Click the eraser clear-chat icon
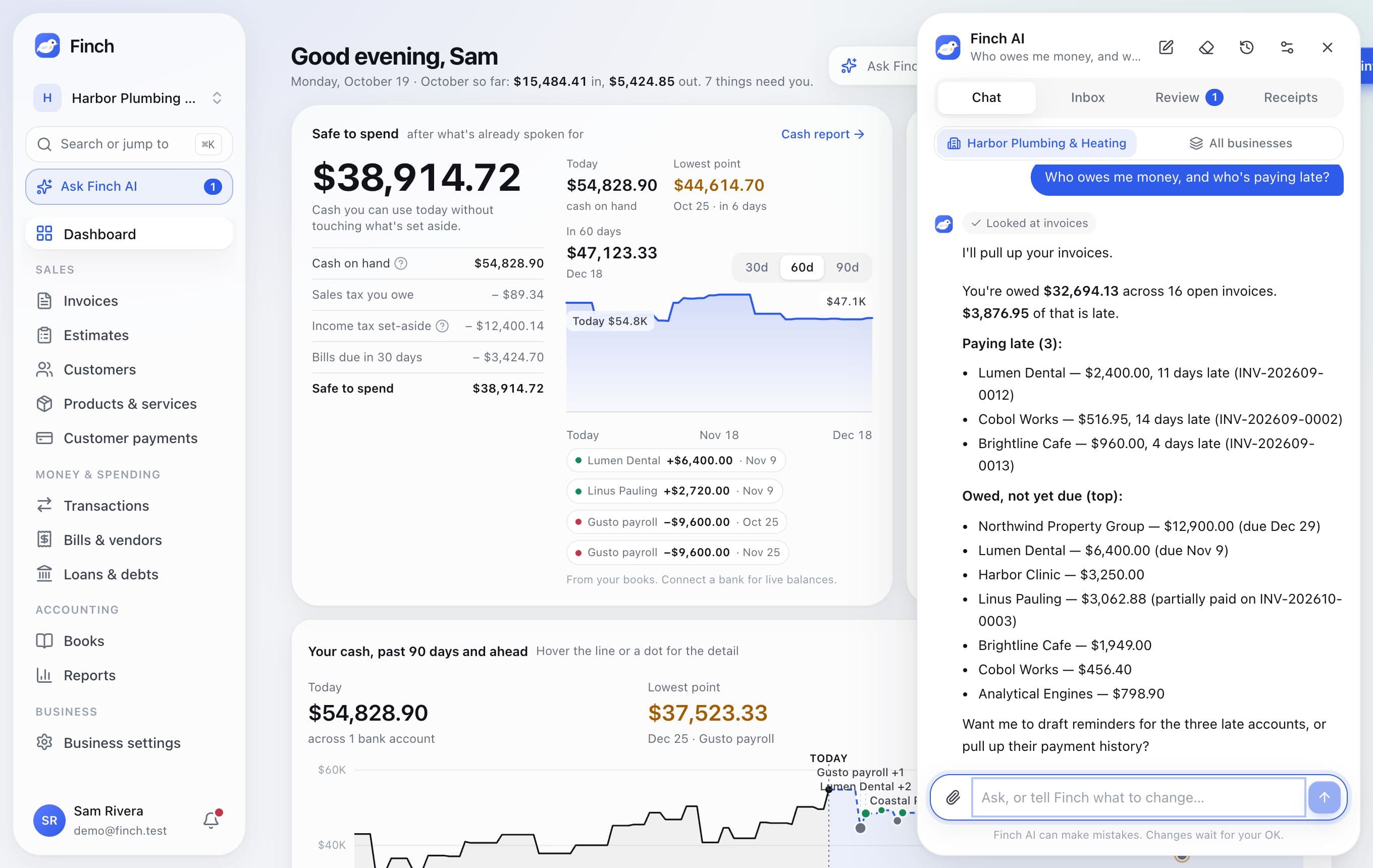Screen dimensions: 1373x868 (x=1206, y=47)
